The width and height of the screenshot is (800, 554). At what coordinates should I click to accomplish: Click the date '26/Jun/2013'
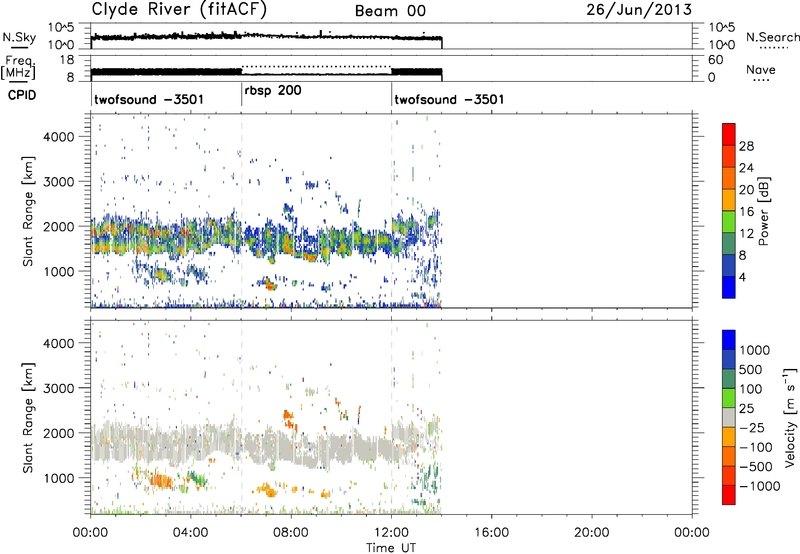(x=639, y=10)
